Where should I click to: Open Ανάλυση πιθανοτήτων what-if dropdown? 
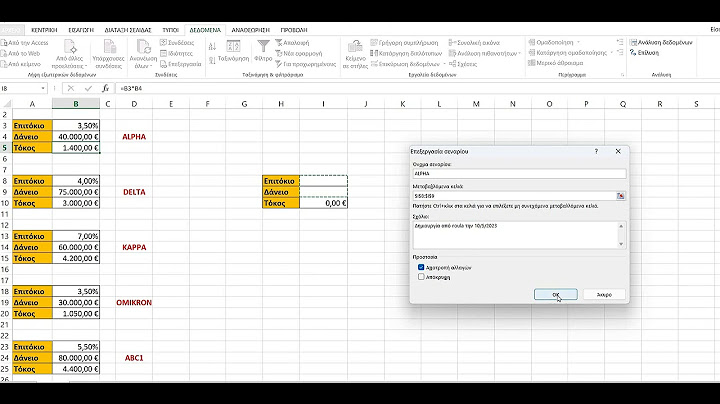click(x=519, y=54)
